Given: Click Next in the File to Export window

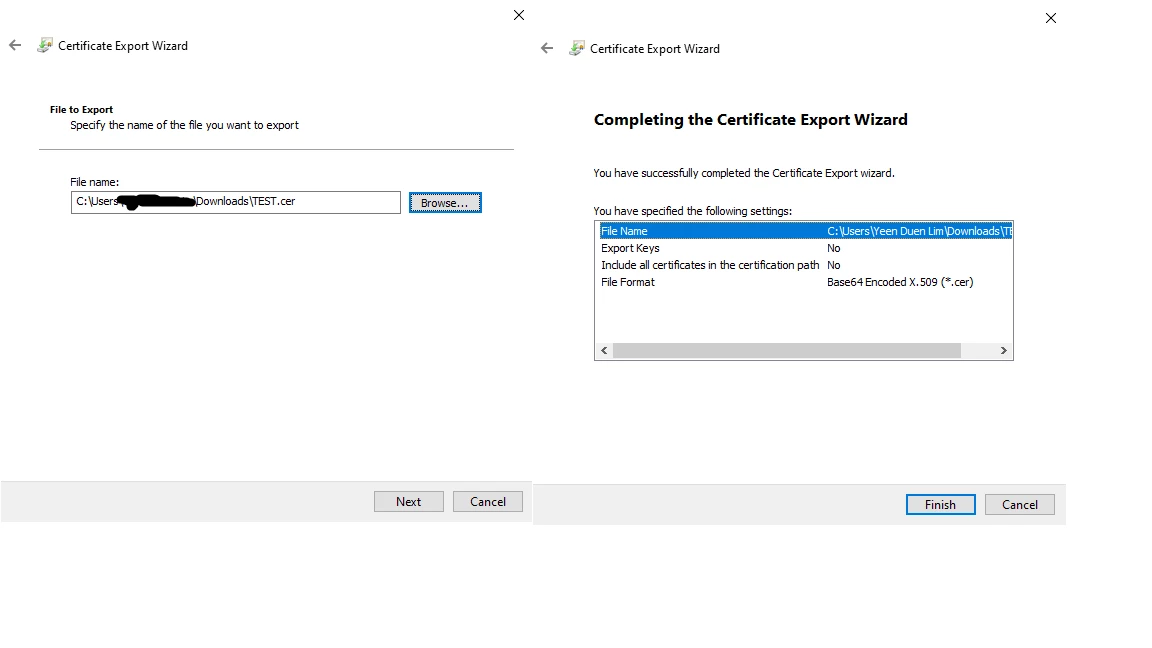Looking at the screenshot, I should pyautogui.click(x=408, y=502).
